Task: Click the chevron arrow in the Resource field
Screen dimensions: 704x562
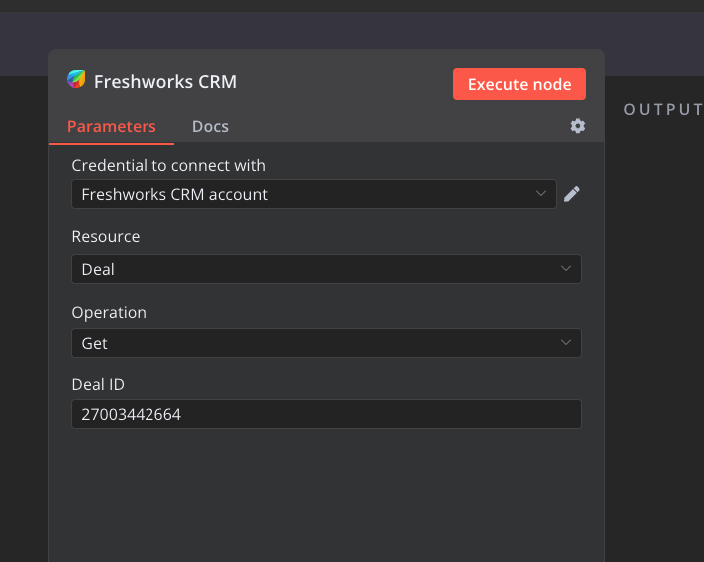Action: pos(566,268)
